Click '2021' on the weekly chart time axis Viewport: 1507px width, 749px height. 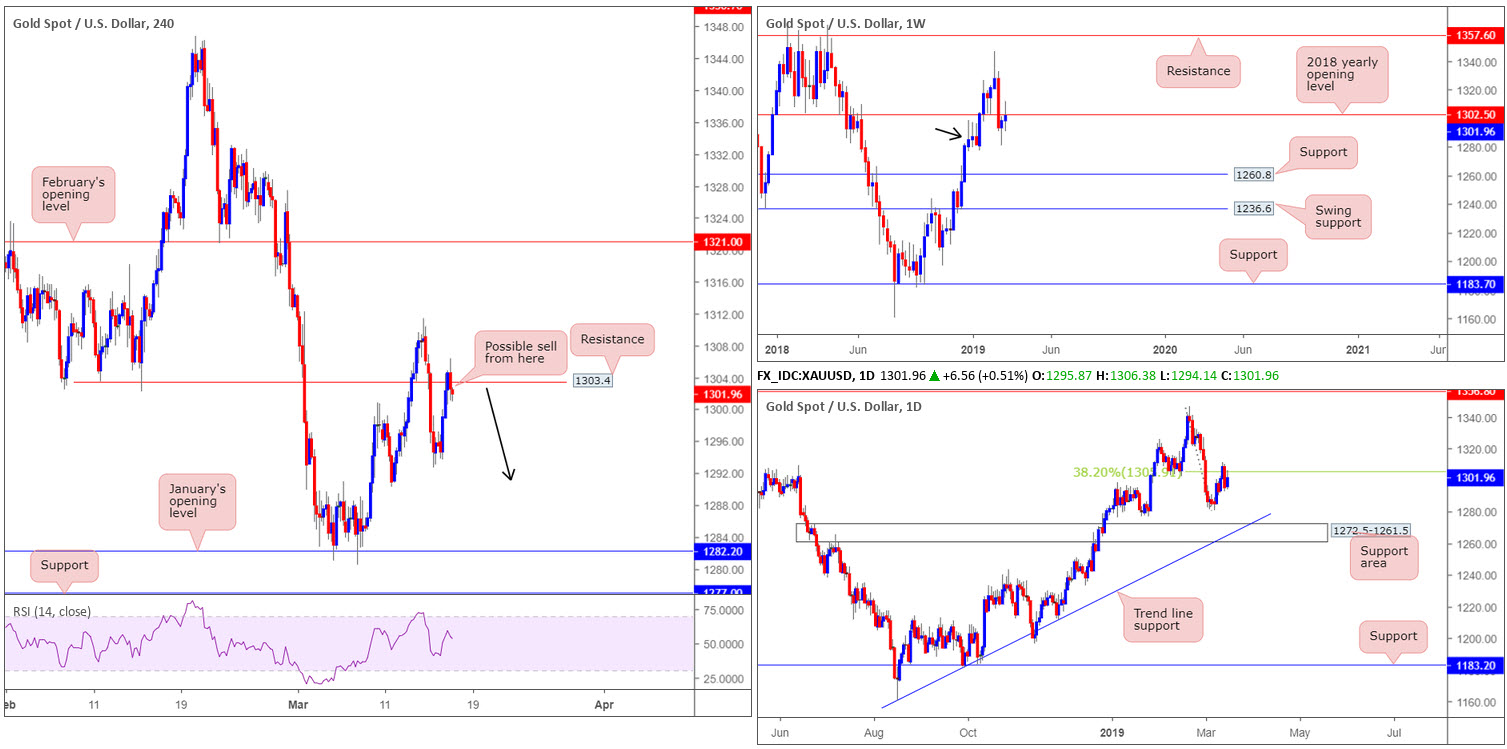coord(1358,350)
